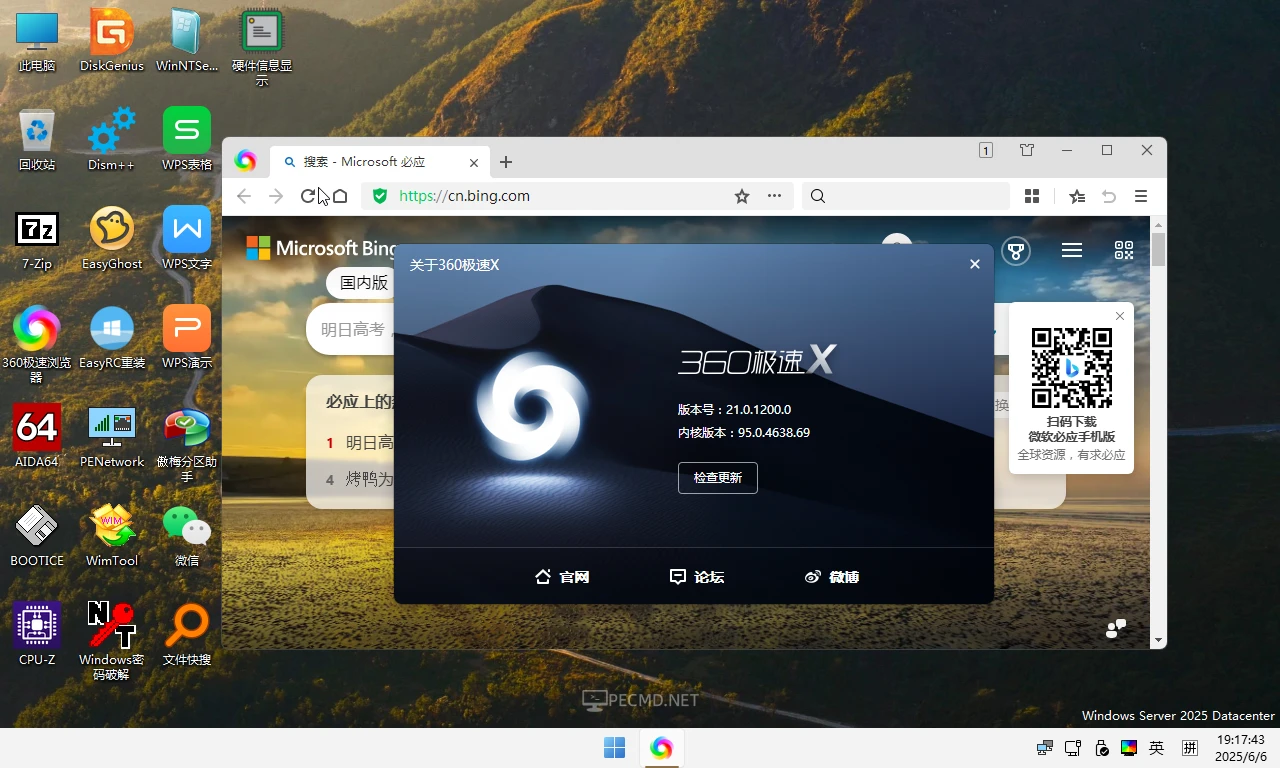The image size is (1280, 768).
Task: Click 检查更新 button in about dialog
Action: point(718,478)
